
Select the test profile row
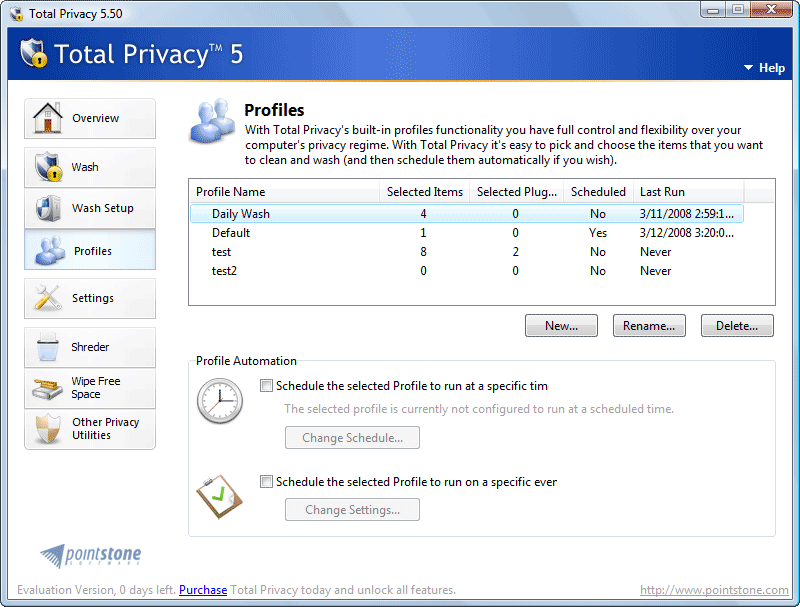[467, 251]
